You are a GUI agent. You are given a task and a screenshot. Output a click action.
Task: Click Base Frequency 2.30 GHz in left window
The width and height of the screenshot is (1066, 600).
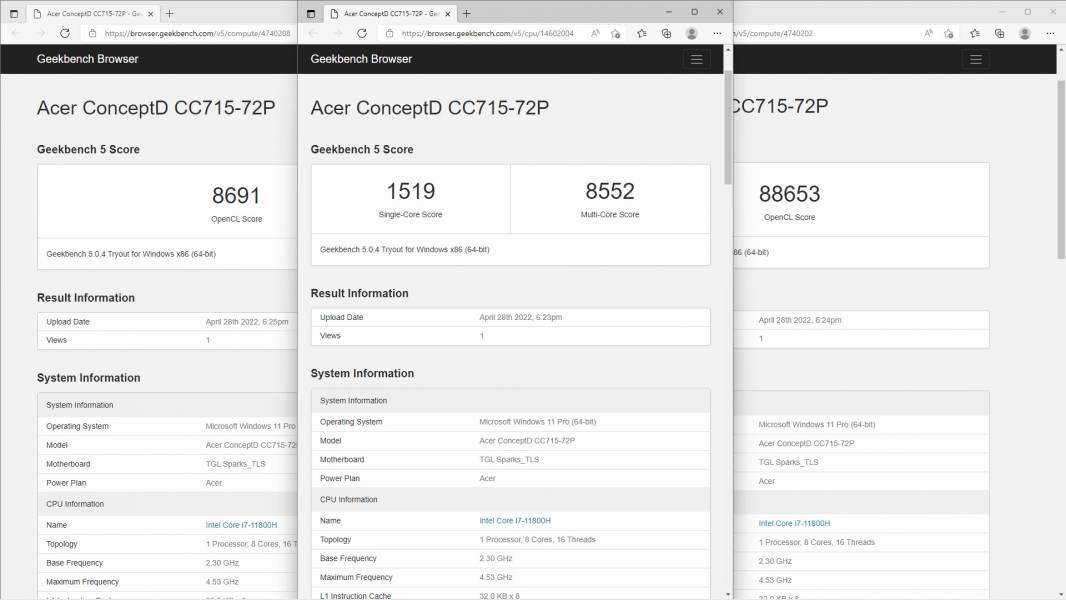click(222, 563)
